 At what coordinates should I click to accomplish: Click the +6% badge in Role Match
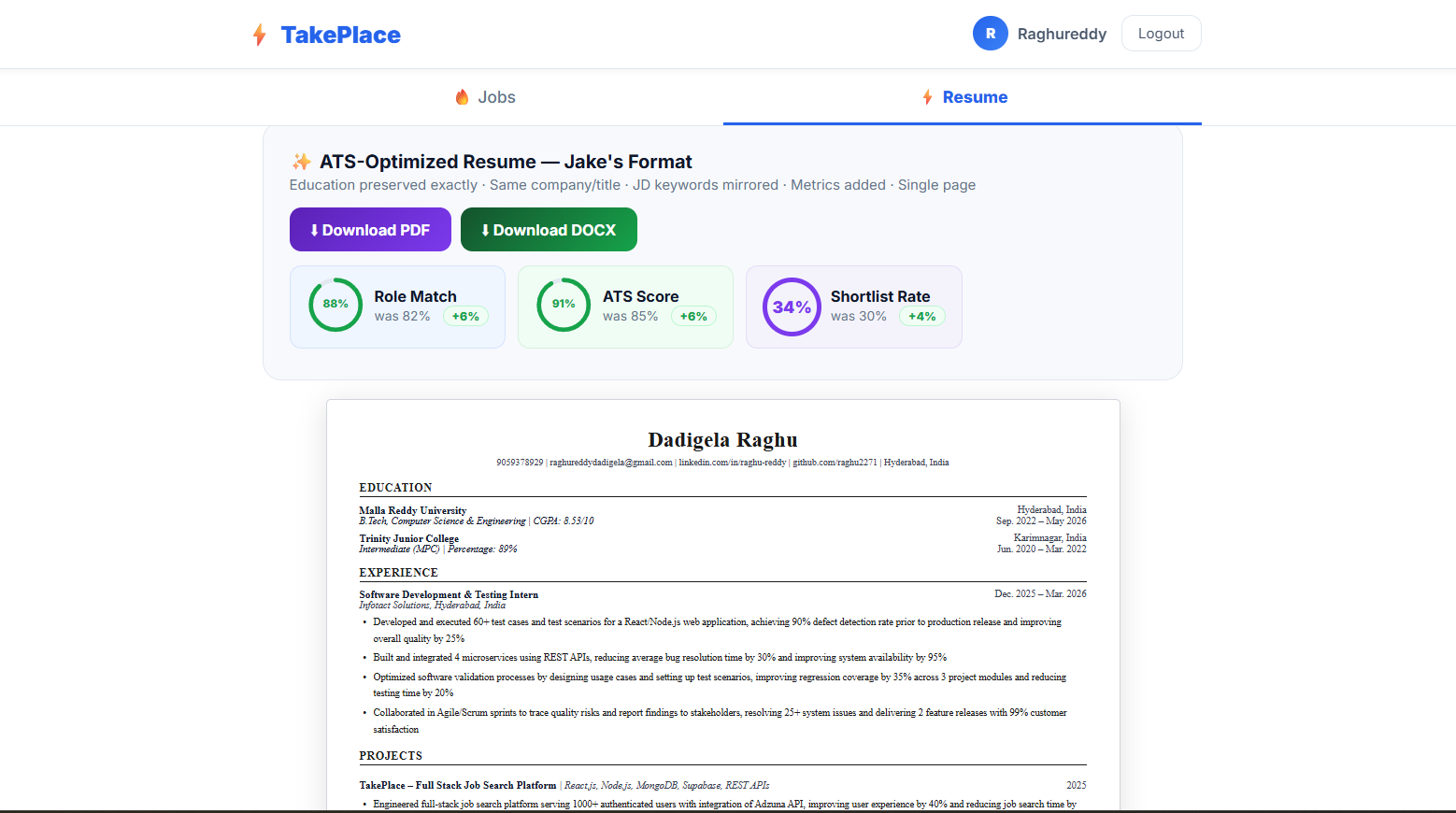pyautogui.click(x=465, y=317)
